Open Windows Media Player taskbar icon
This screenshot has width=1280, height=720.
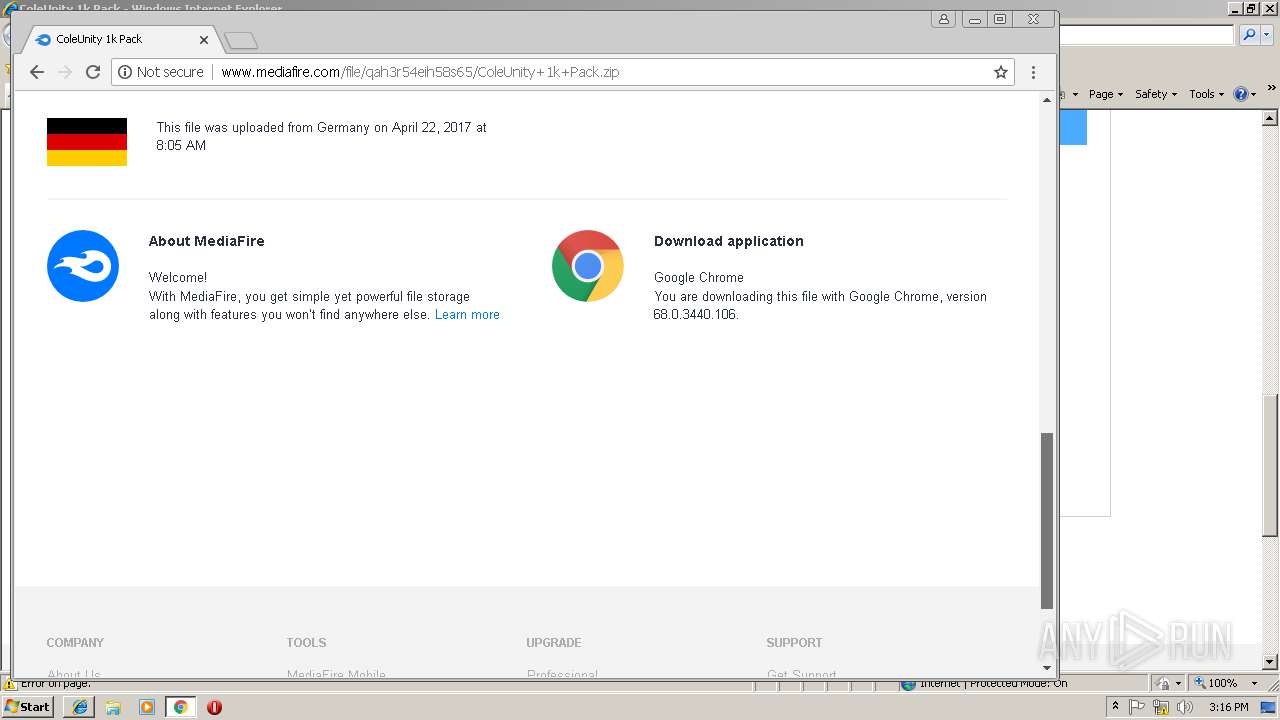[x=147, y=707]
